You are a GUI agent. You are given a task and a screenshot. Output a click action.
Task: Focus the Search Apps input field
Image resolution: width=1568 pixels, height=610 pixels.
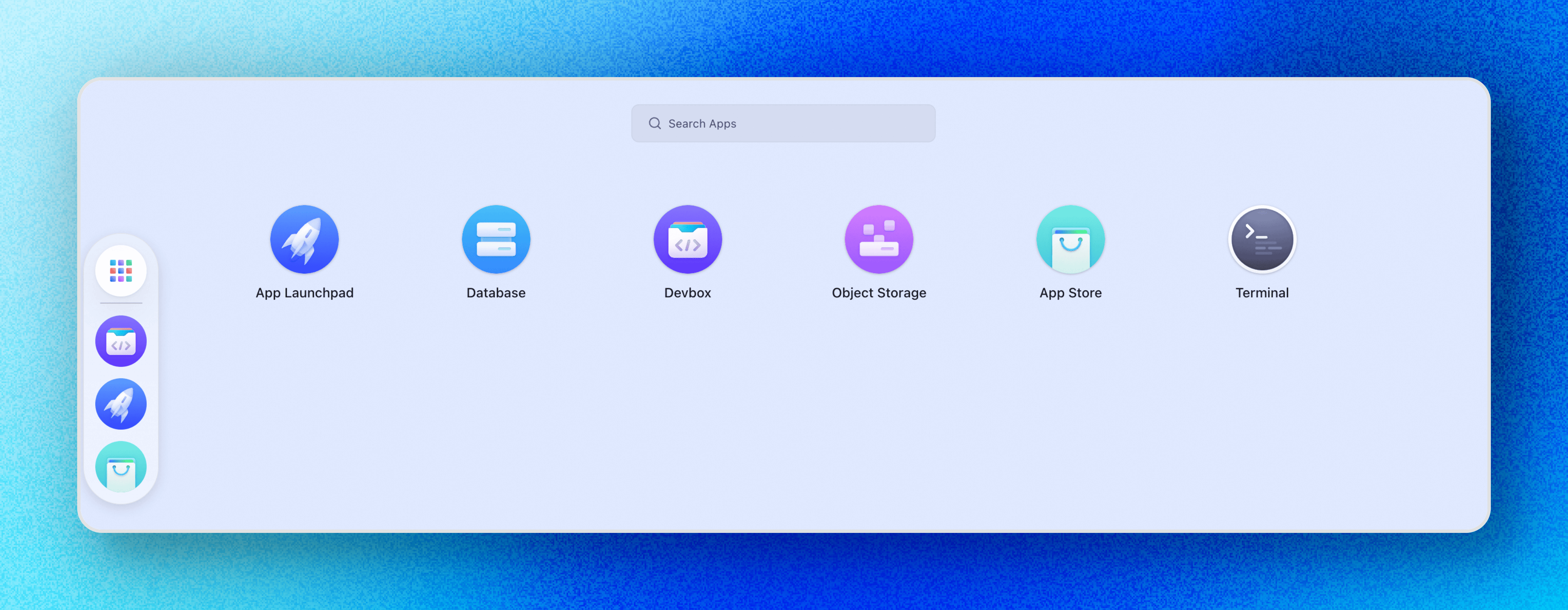[x=783, y=124]
